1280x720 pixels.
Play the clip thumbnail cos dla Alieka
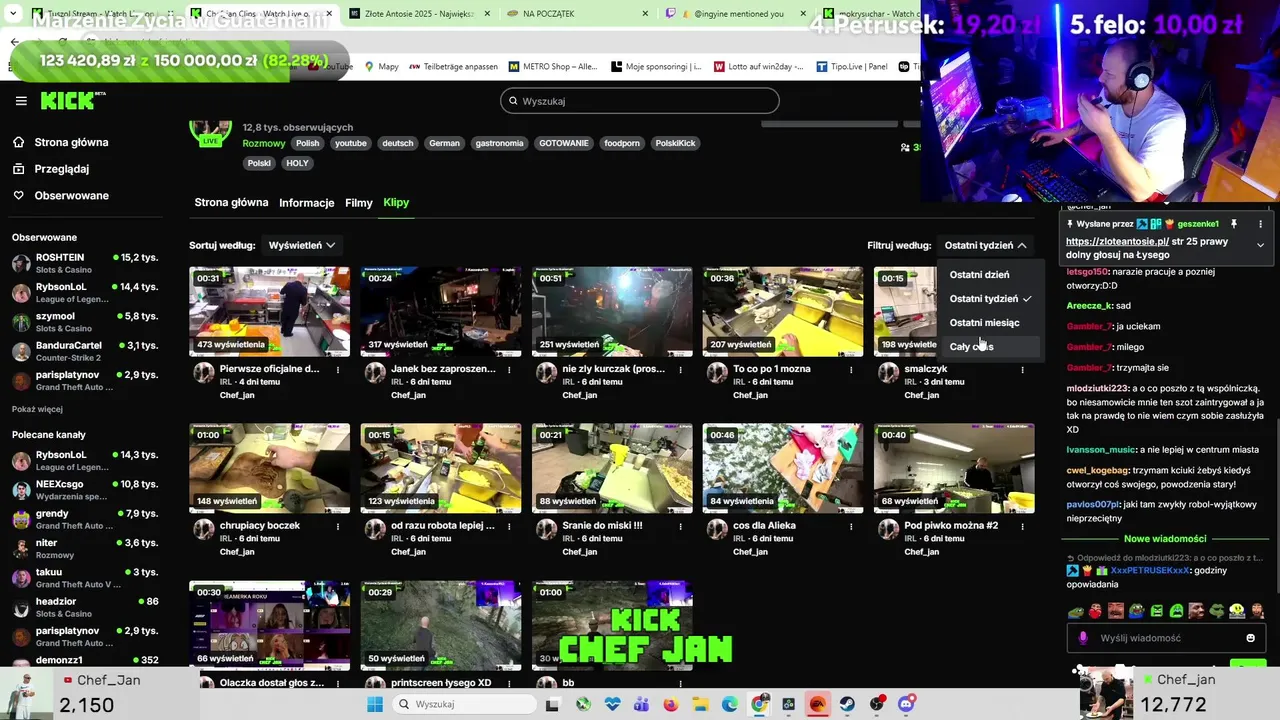[x=783, y=469]
